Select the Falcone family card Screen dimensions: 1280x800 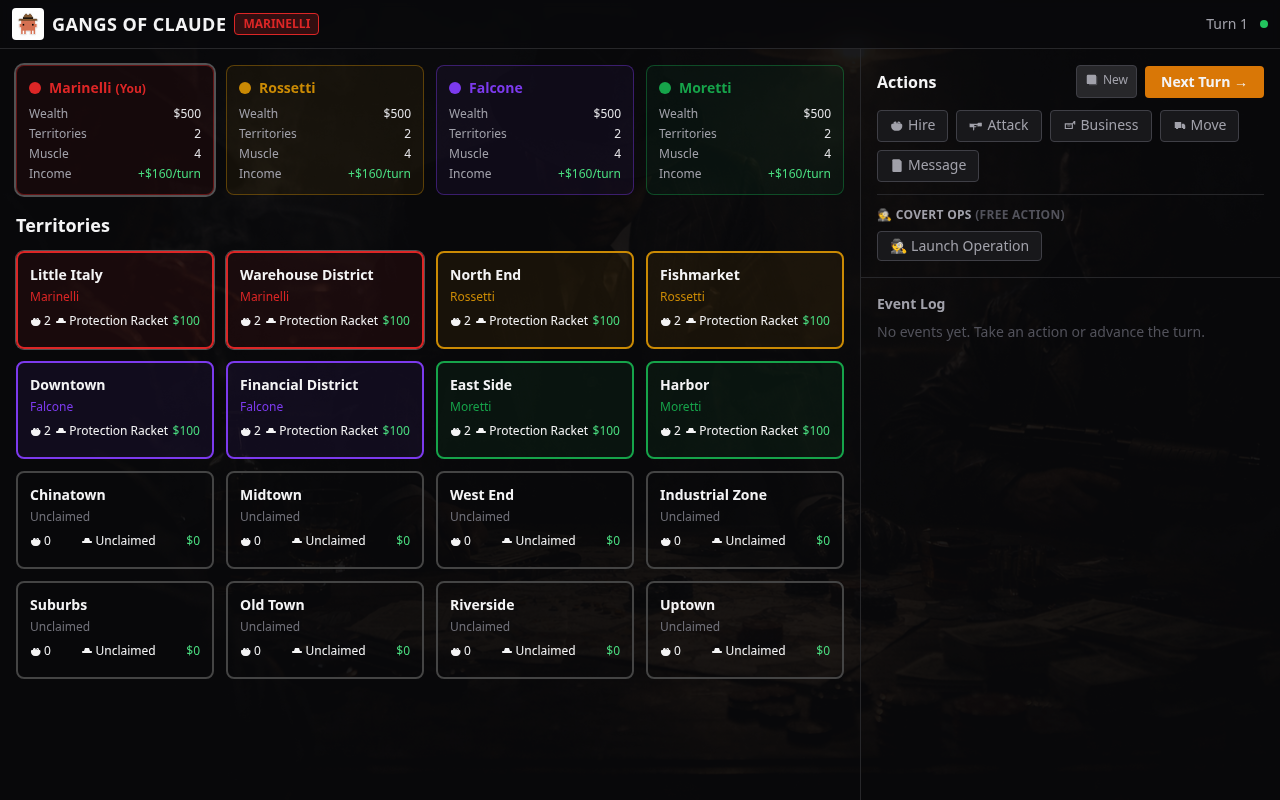535,130
